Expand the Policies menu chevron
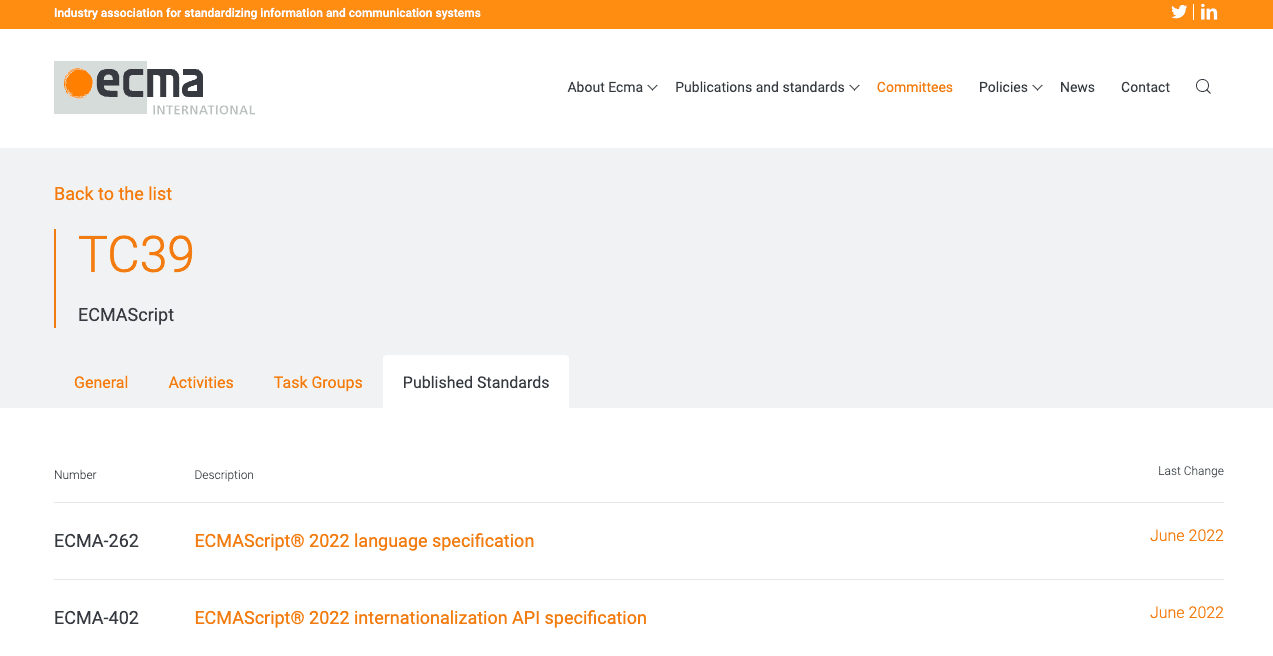 coord(1037,88)
